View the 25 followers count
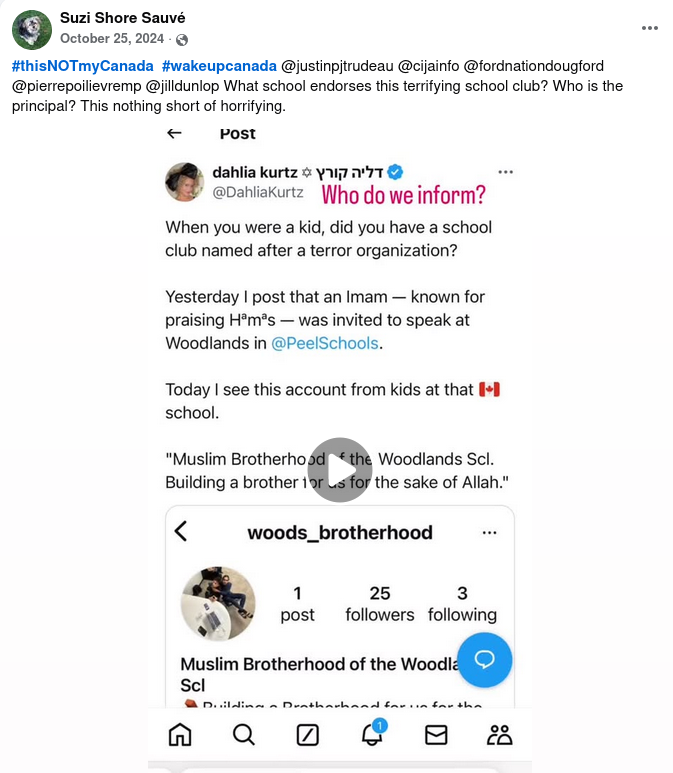This screenshot has width=673, height=773. 380,604
